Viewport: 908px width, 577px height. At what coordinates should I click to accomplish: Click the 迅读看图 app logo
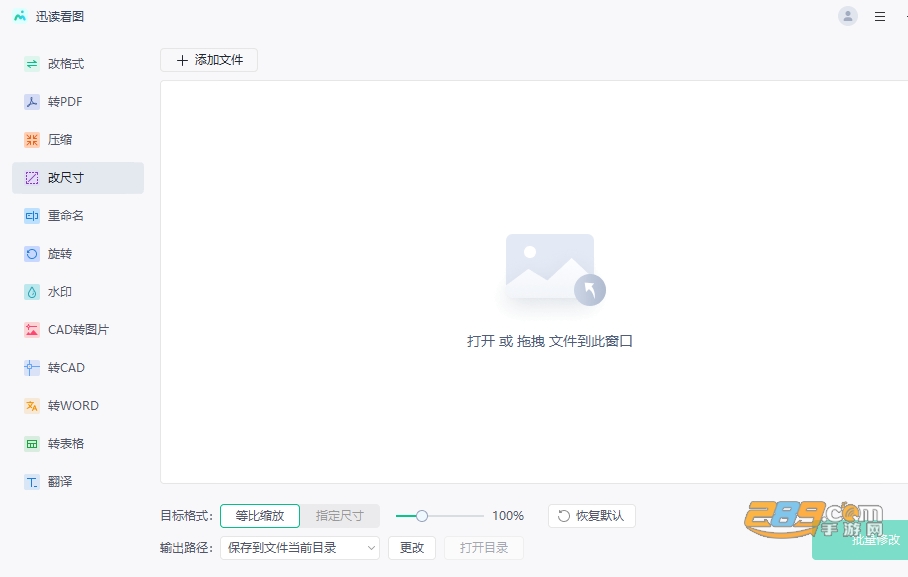click(x=20, y=16)
